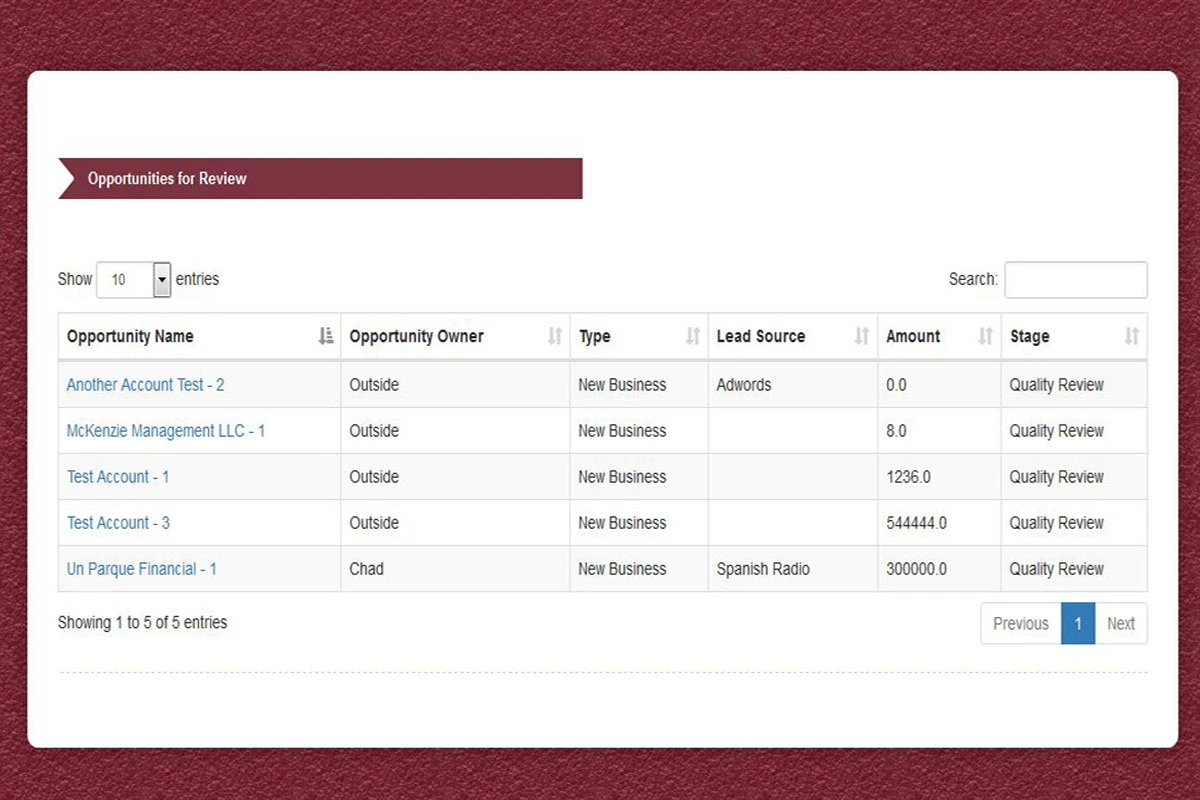Sort by Opportunity Owner column arrows
Screen dimensions: 1200x800
click(555, 336)
